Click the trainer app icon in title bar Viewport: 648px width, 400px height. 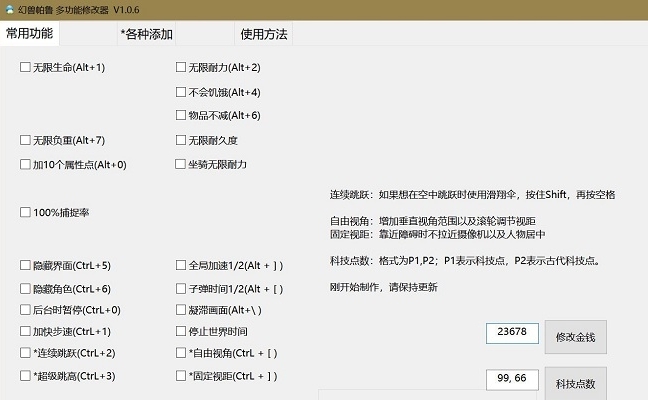(x=9, y=10)
